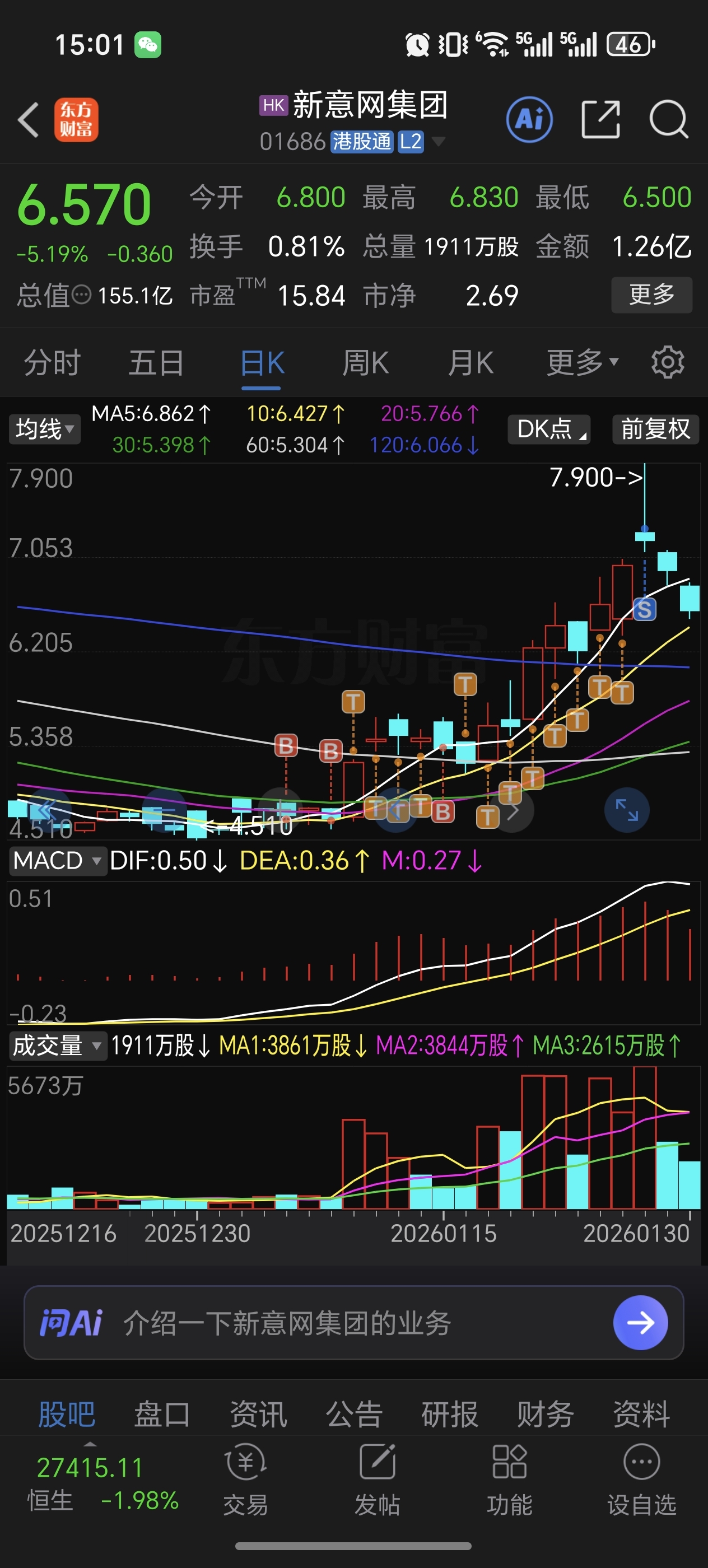Tap the WiFi status icon
708x1568 pixels.
click(492, 44)
